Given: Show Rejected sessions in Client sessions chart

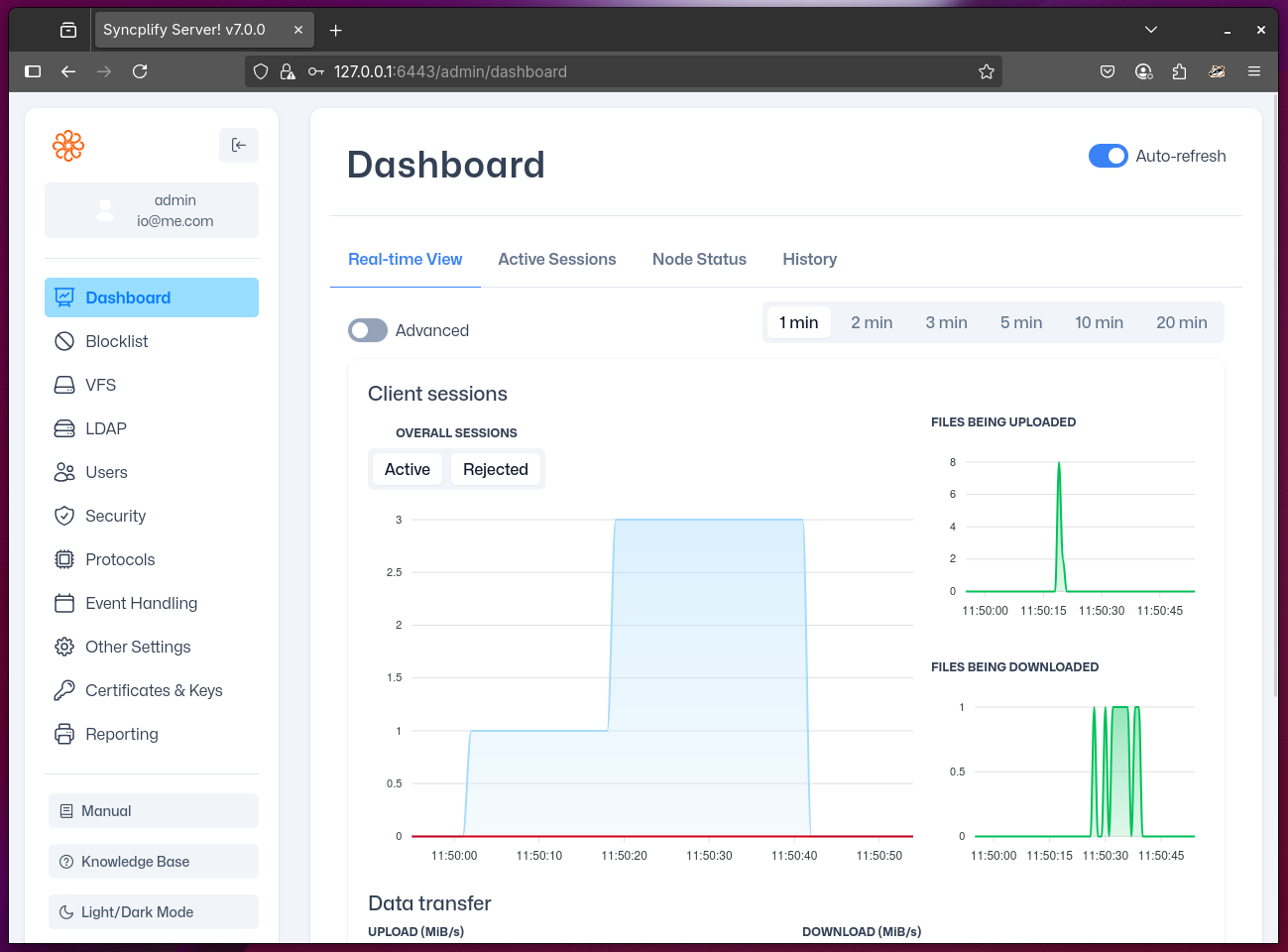Looking at the screenshot, I should coord(496,468).
